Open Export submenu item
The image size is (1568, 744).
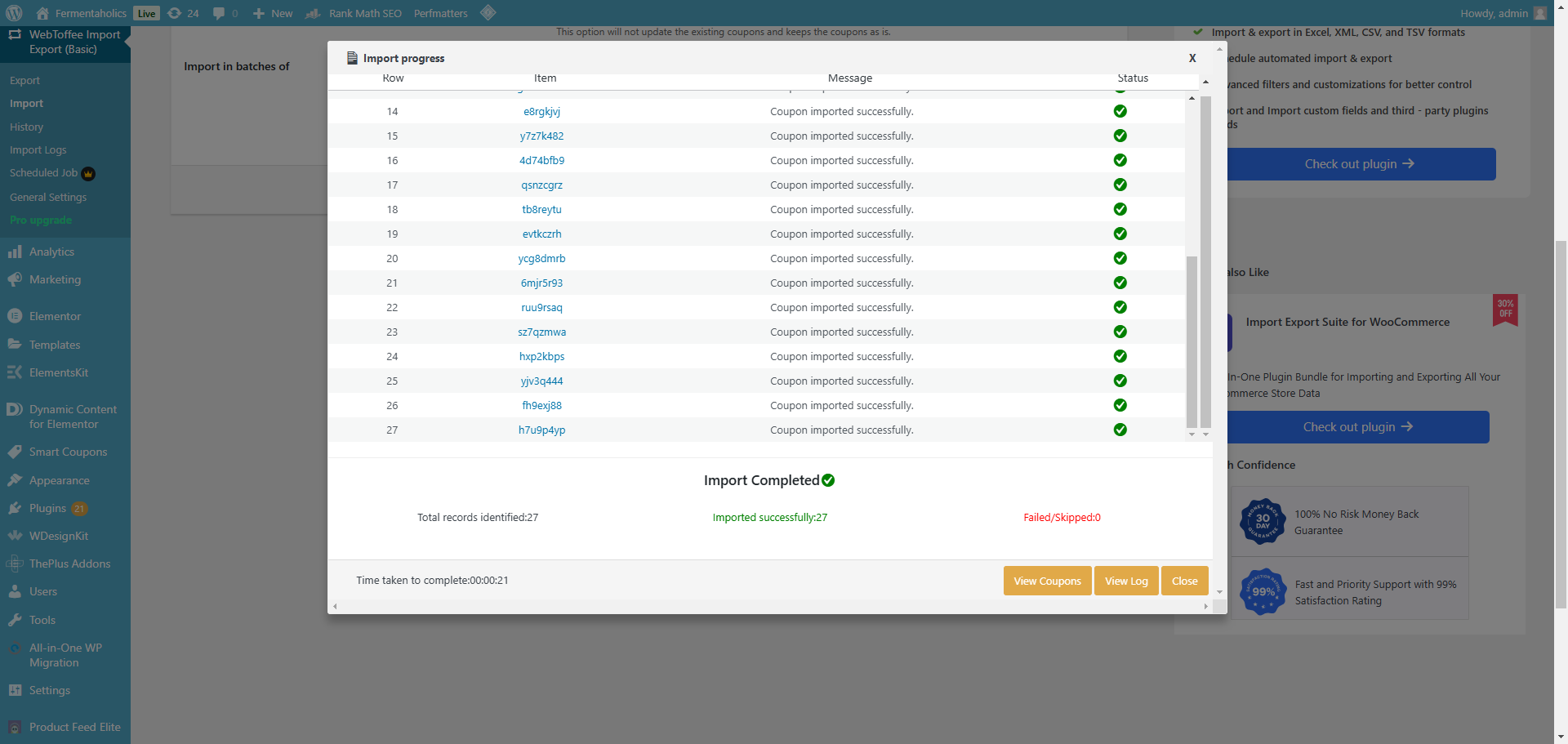pos(24,80)
